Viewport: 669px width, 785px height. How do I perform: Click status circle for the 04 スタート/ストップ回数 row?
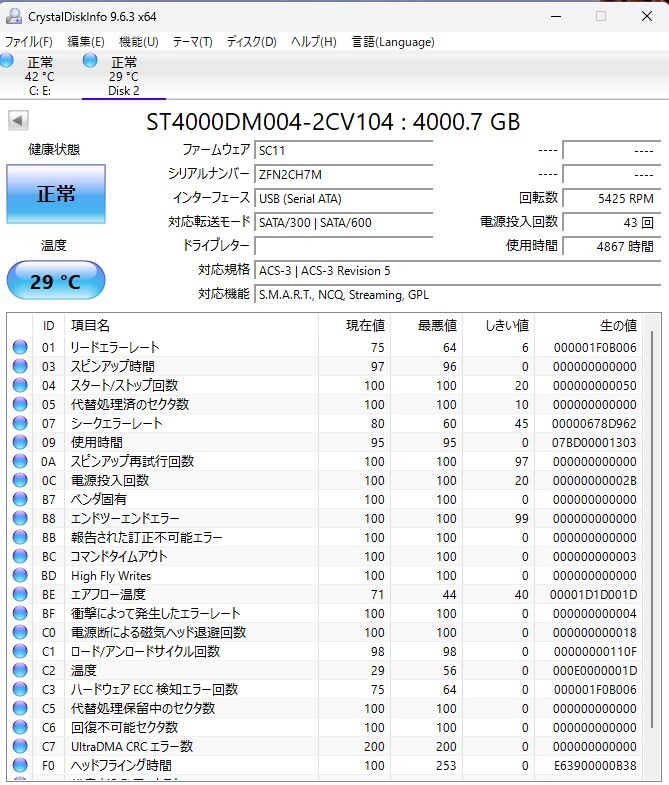(20, 385)
